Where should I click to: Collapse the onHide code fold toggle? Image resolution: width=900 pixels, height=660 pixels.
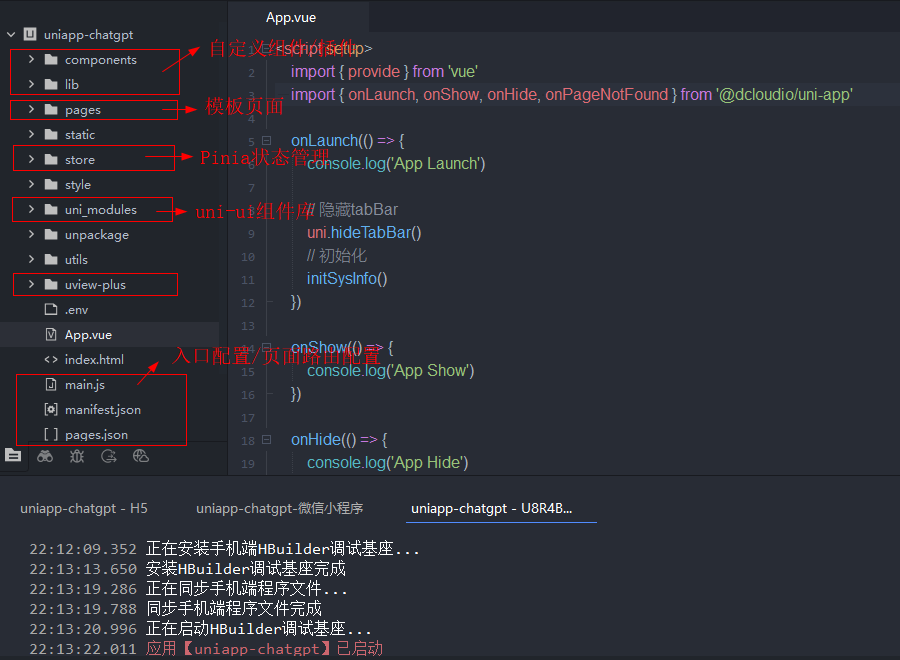(266, 440)
